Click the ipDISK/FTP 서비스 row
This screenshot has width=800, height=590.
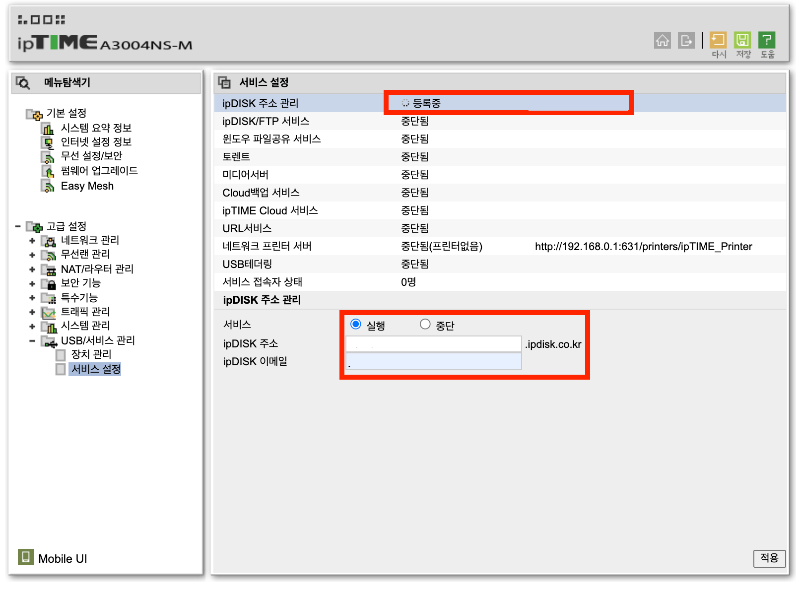pos(499,121)
